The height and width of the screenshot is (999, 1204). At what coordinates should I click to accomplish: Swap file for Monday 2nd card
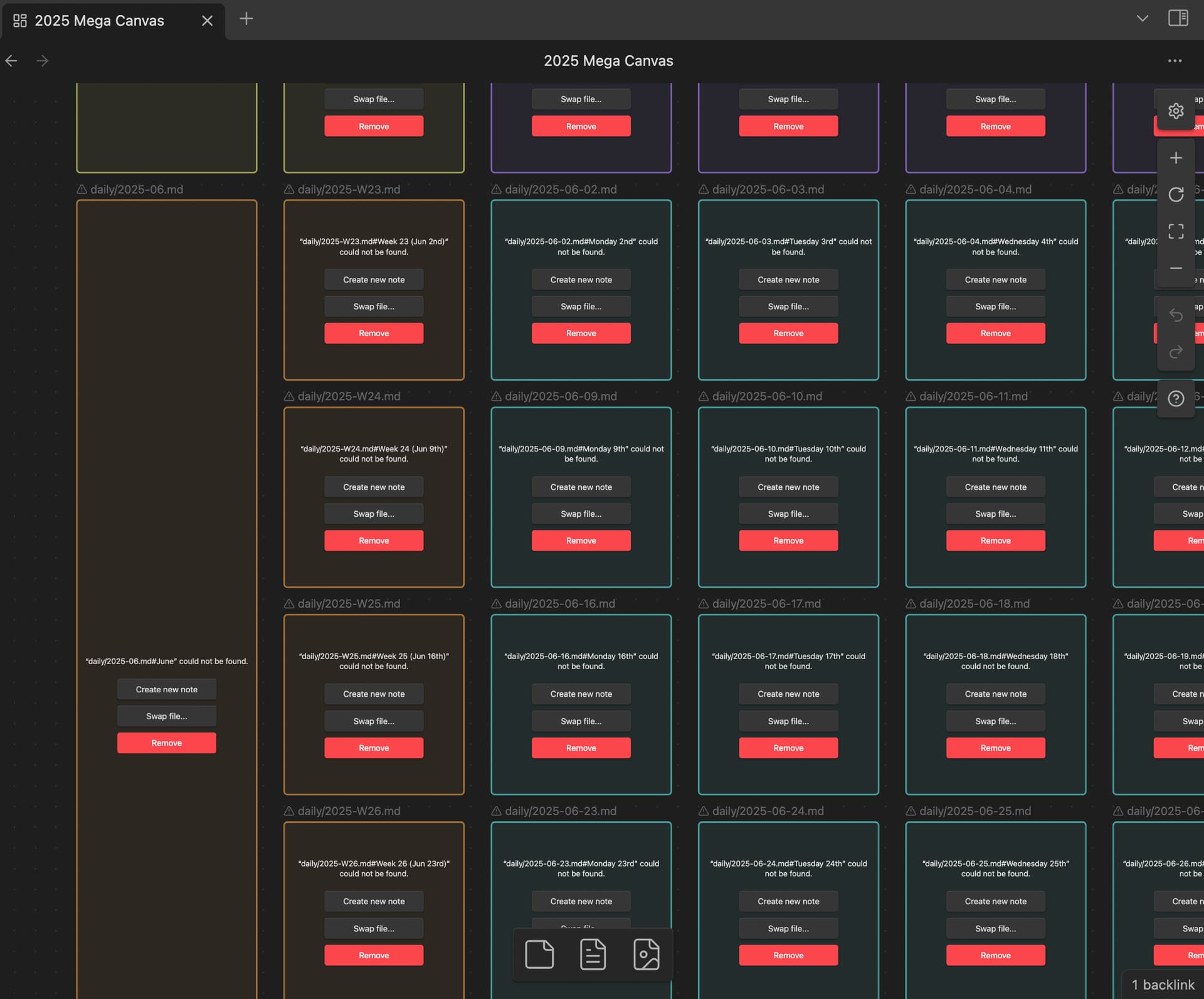point(581,307)
